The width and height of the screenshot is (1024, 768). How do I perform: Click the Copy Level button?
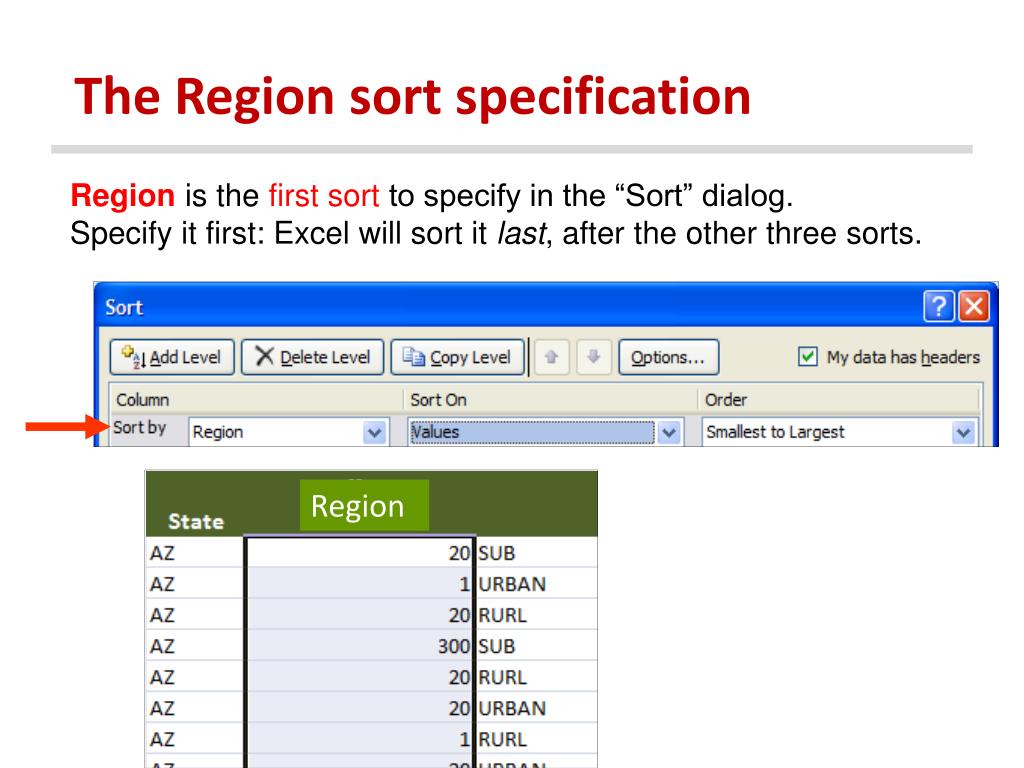point(457,357)
